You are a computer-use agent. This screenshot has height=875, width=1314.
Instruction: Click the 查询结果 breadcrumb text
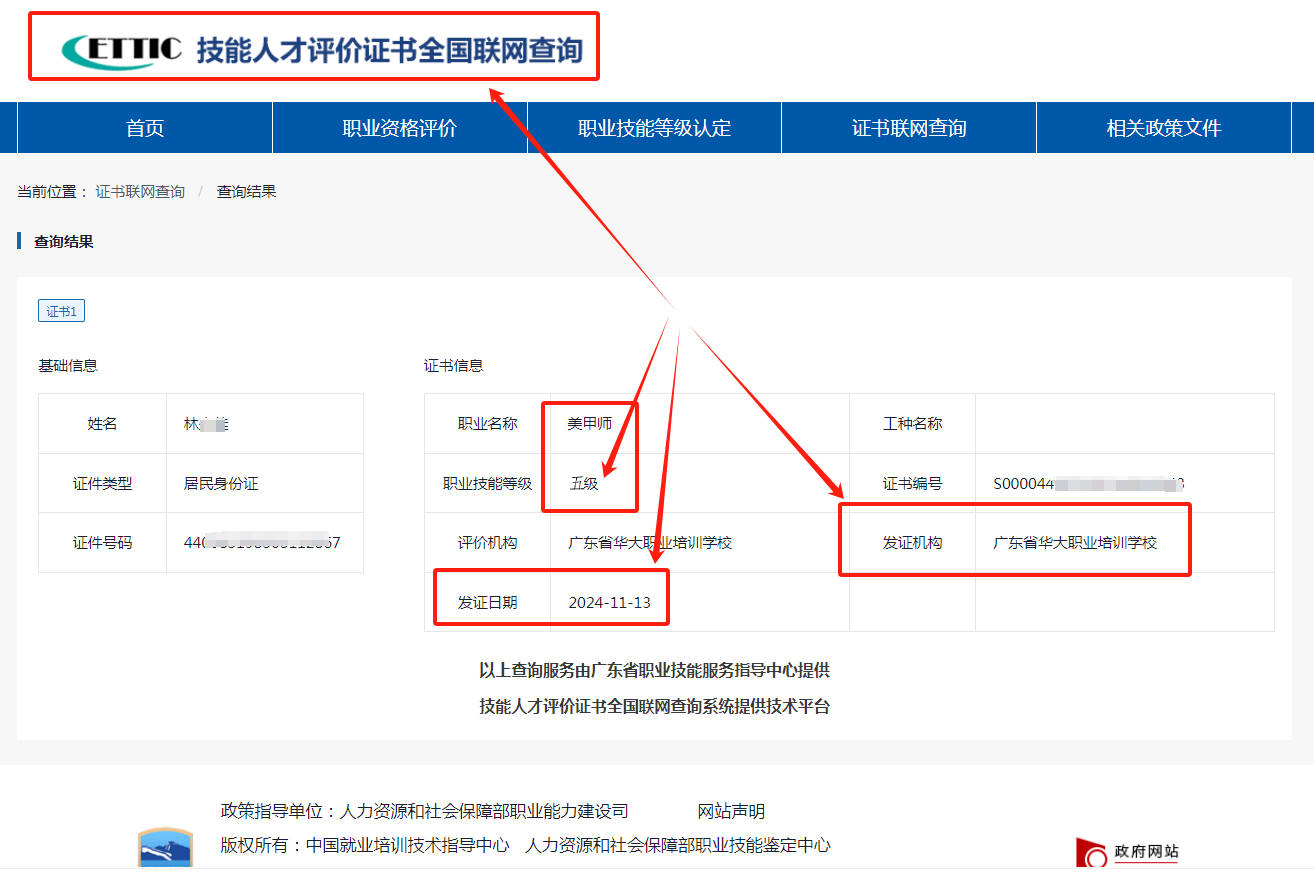coord(246,192)
